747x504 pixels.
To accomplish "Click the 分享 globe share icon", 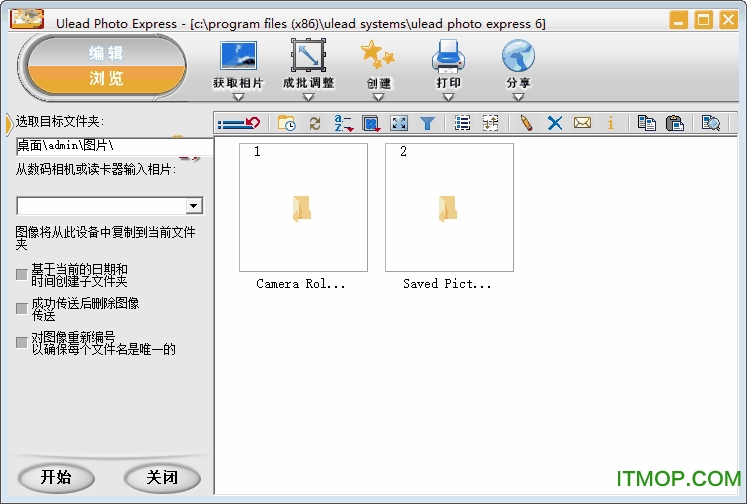I will [x=518, y=56].
